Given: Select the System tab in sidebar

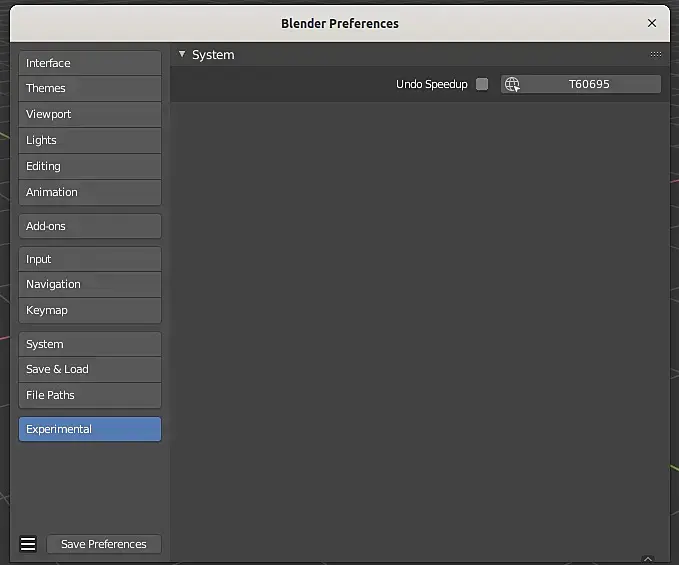Looking at the screenshot, I should [90, 344].
